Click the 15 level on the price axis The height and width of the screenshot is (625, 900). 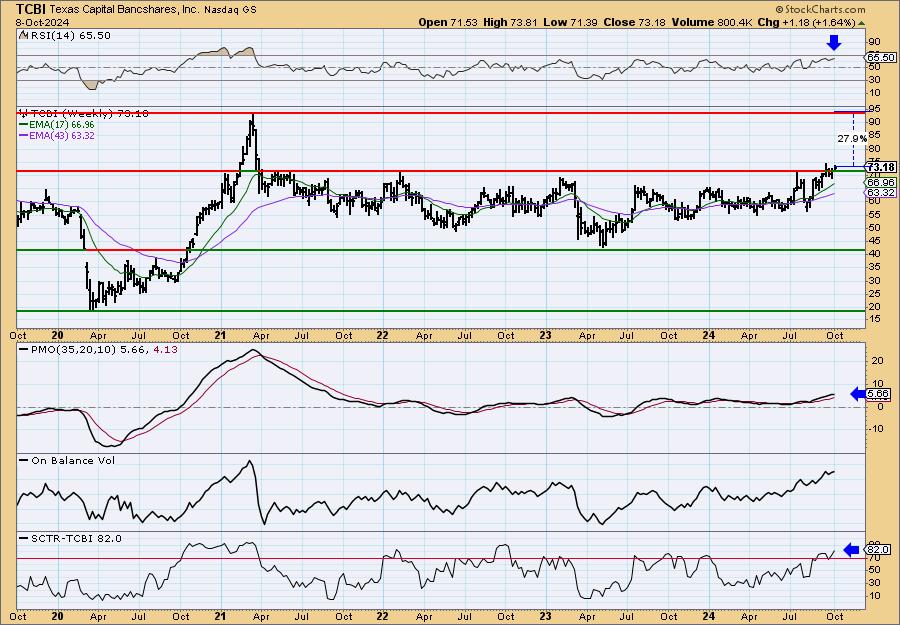point(874,320)
